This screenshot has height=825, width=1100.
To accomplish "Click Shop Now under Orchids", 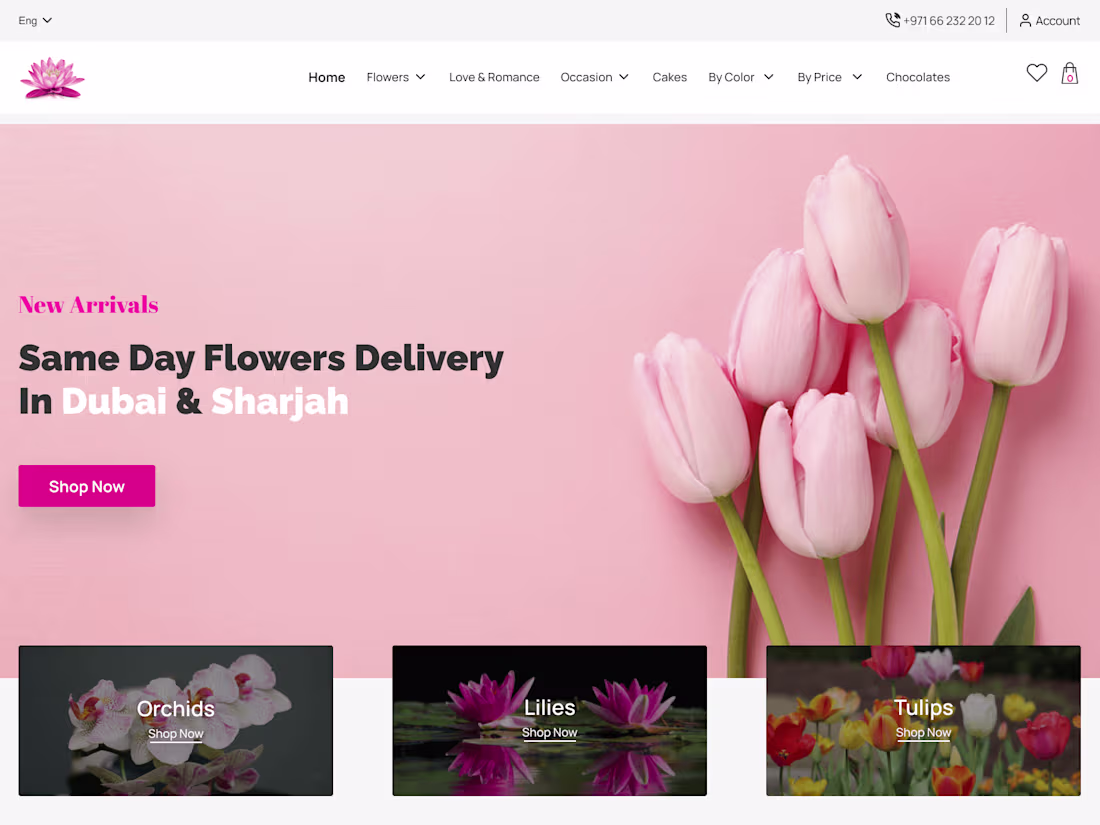I will [x=175, y=733].
